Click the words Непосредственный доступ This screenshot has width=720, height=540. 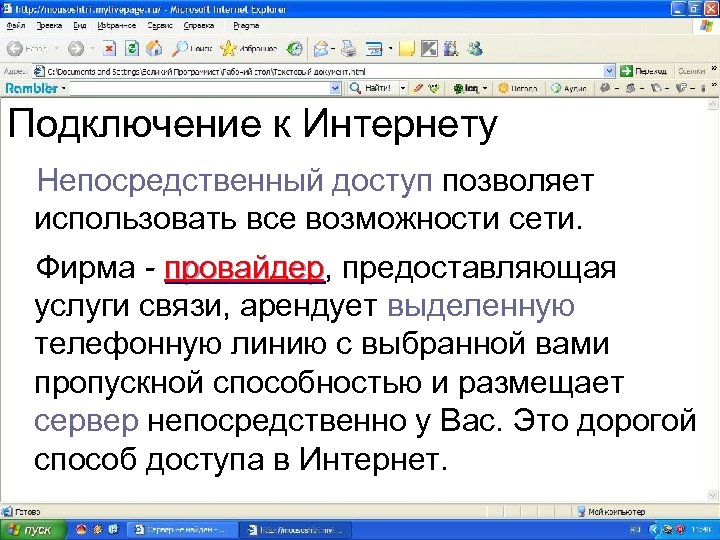click(234, 181)
